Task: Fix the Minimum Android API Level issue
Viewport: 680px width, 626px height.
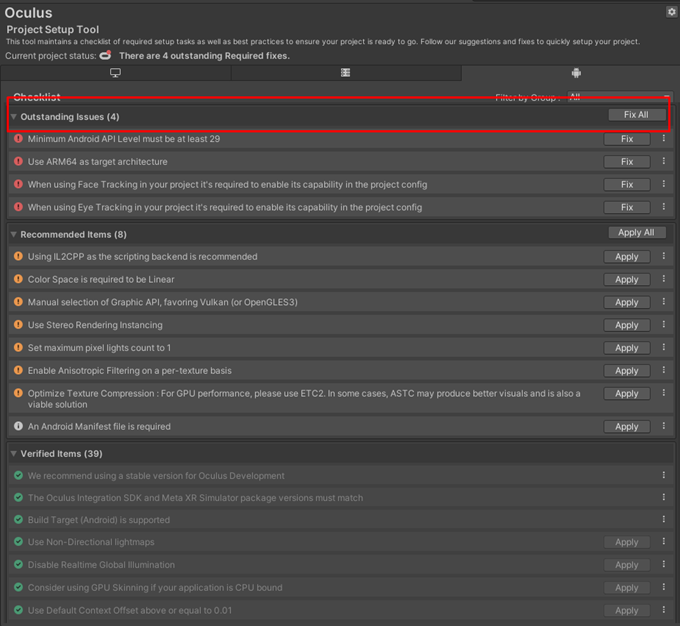Action: click(x=627, y=139)
